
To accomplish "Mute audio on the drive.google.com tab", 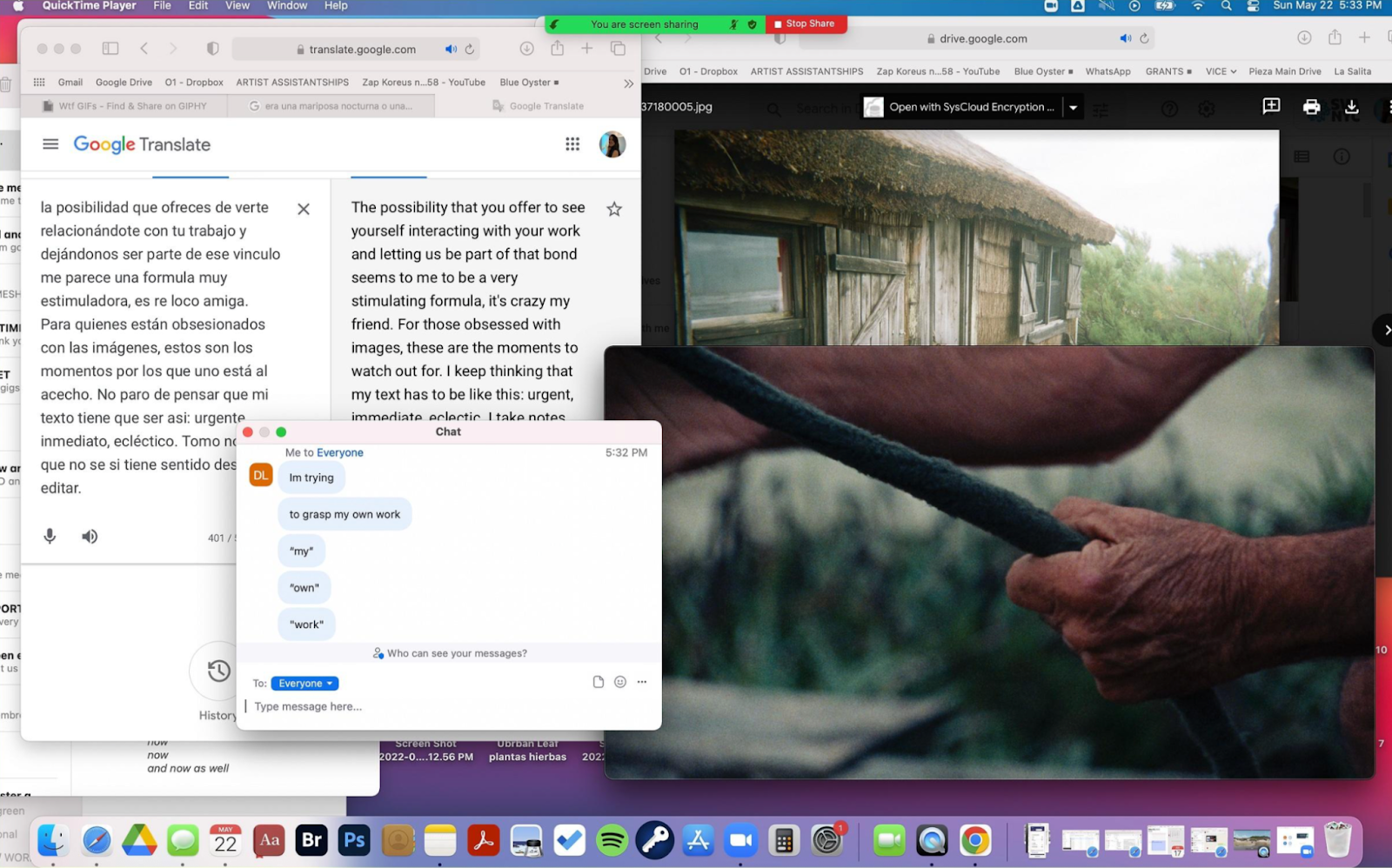I will click(1125, 38).
